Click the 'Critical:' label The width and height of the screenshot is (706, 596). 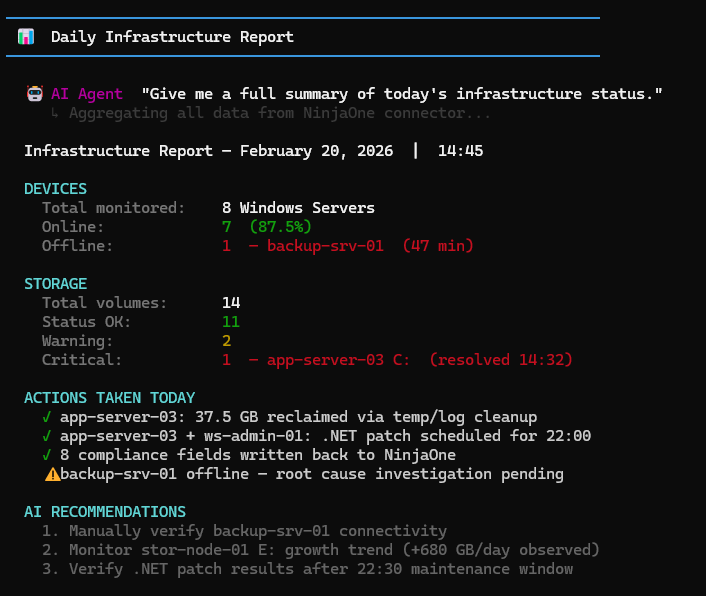pos(82,360)
